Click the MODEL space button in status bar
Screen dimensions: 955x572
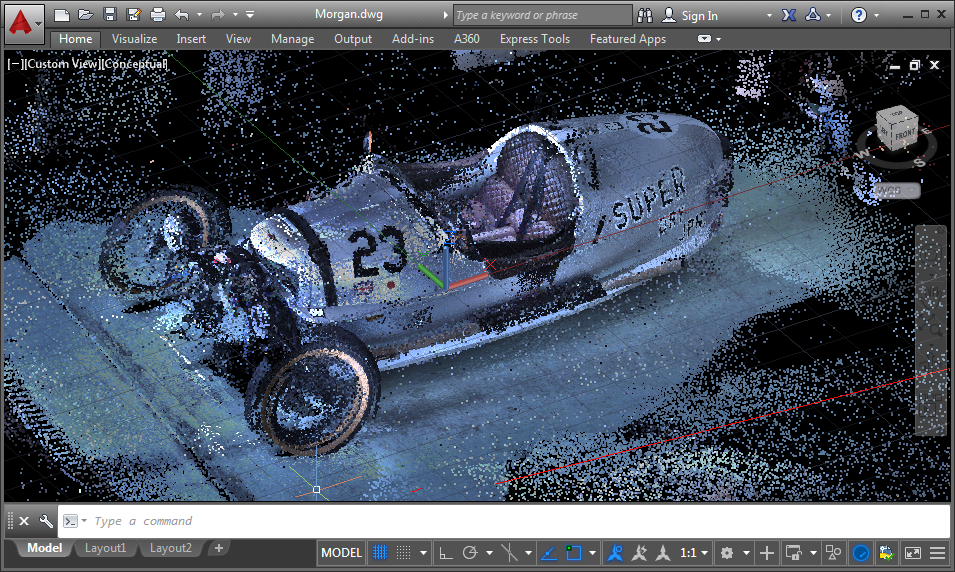tap(341, 553)
